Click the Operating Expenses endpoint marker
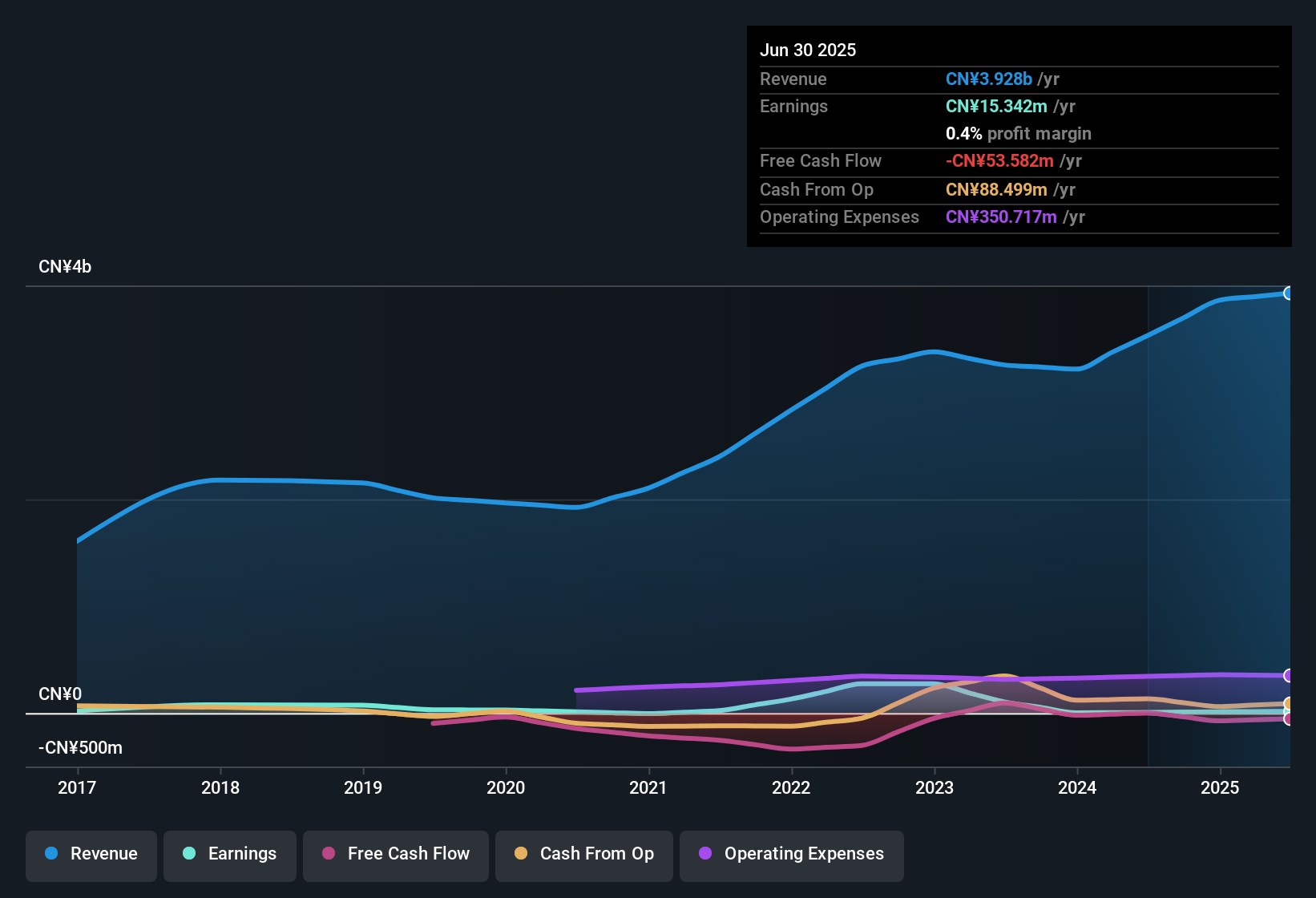The width and height of the screenshot is (1316, 898). click(x=1289, y=675)
